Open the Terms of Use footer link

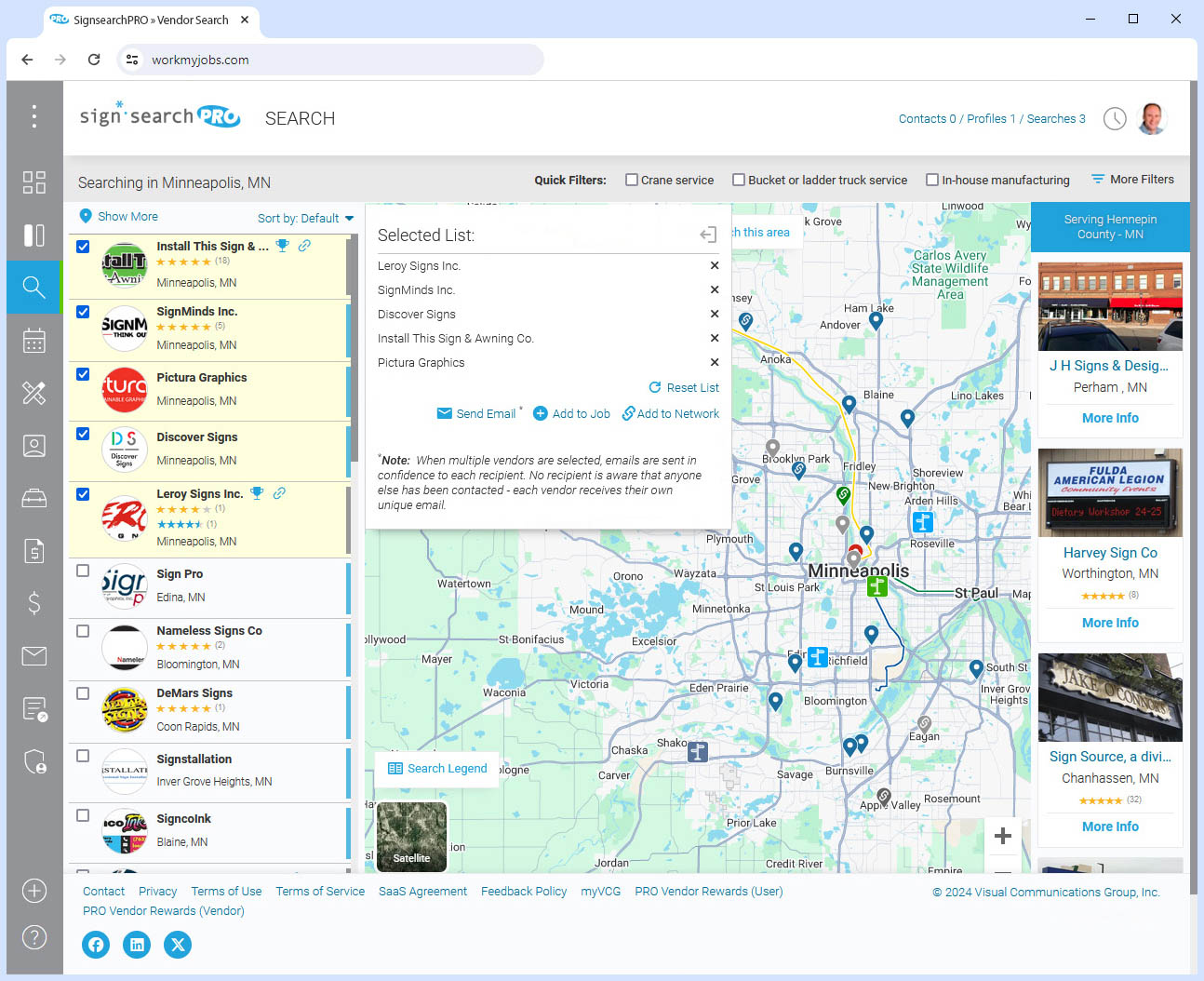pos(226,891)
